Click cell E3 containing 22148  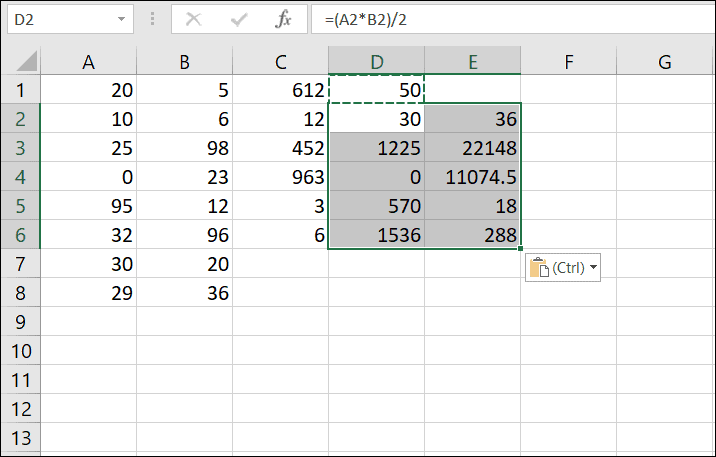point(473,147)
